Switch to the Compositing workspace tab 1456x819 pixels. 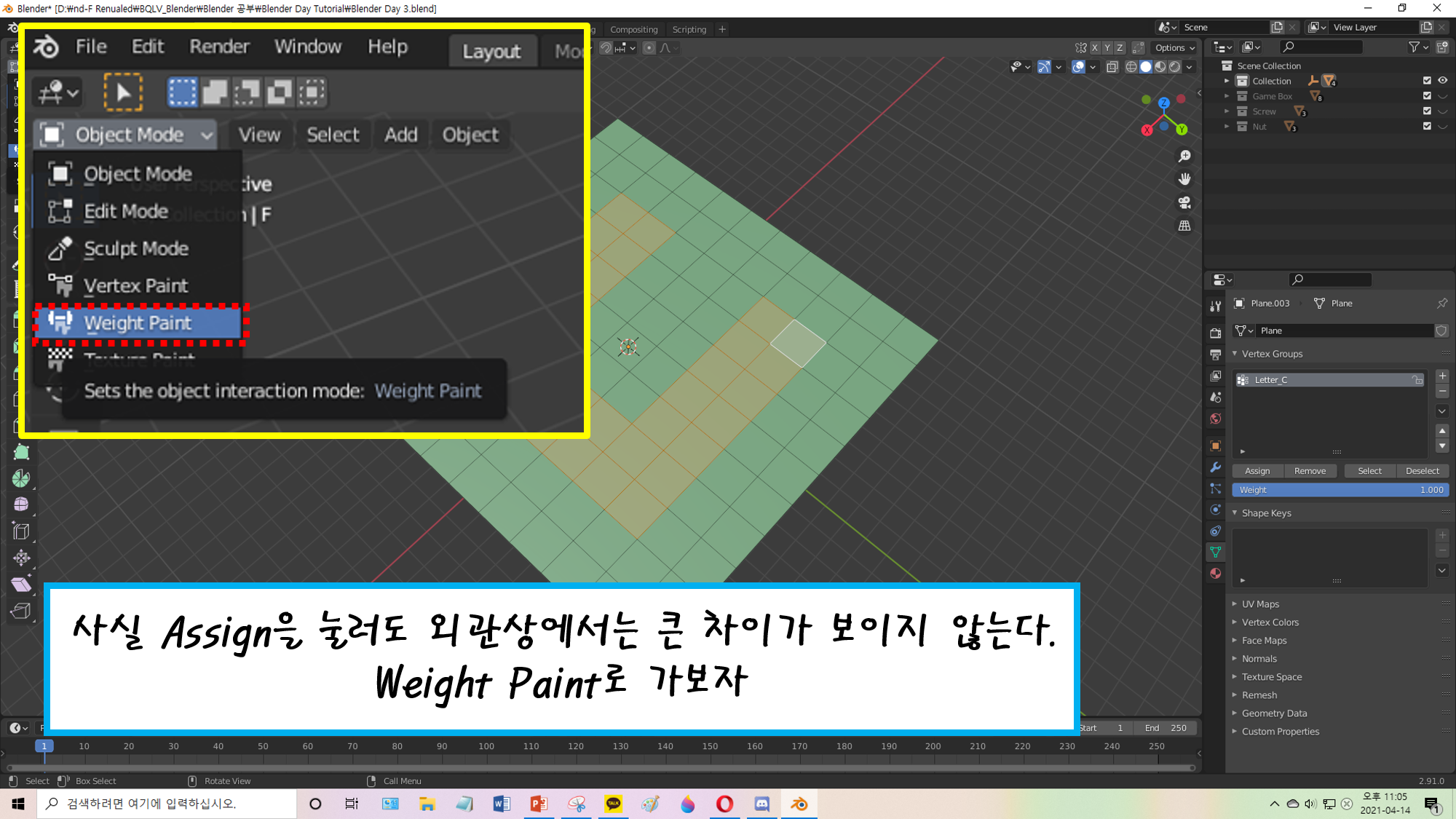point(633,29)
